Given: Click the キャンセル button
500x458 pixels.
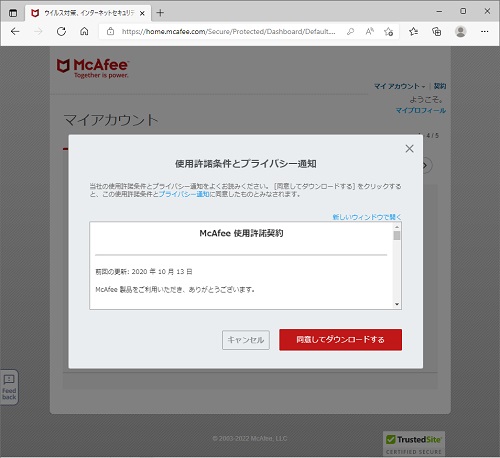Looking at the screenshot, I should pyautogui.click(x=246, y=340).
